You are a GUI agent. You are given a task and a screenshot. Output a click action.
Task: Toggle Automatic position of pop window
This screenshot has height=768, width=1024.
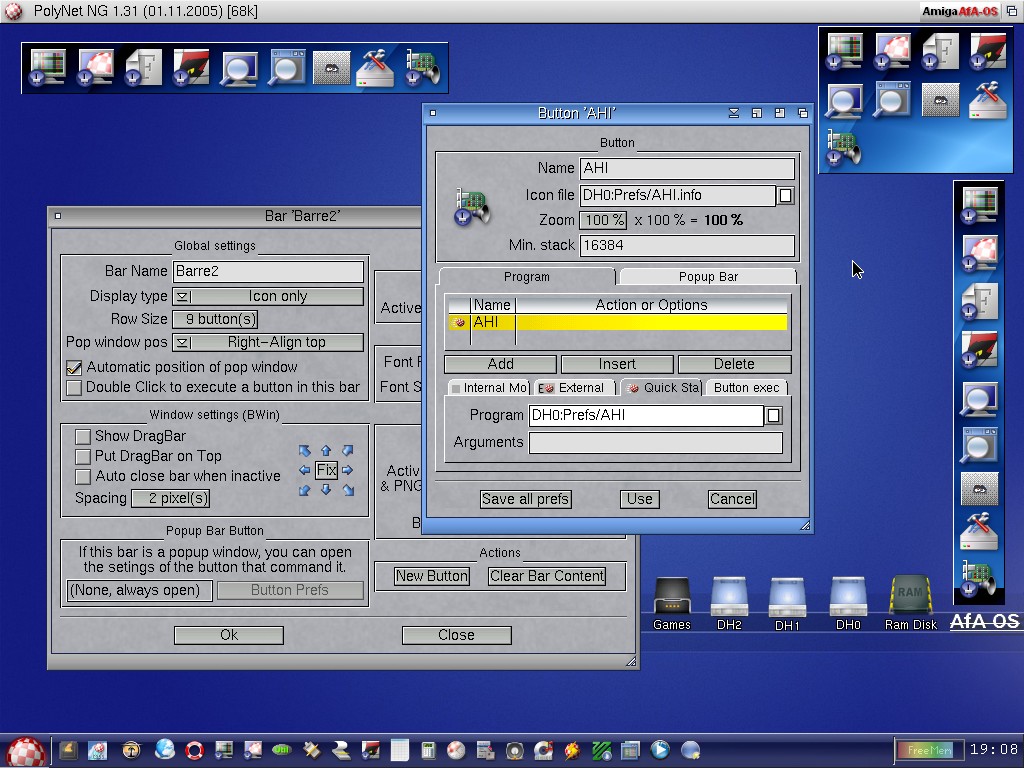pos(74,368)
